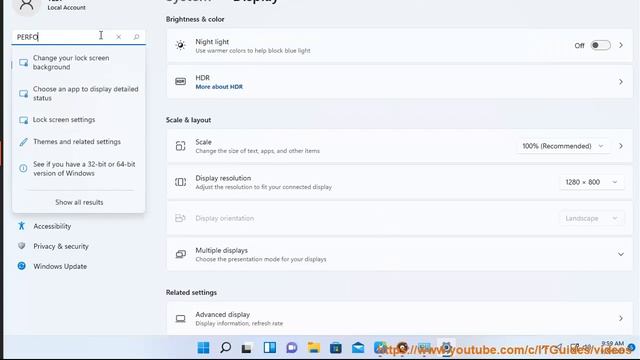The width and height of the screenshot is (640, 360).
Task: Toggle the Night light switch
Action: (600, 45)
